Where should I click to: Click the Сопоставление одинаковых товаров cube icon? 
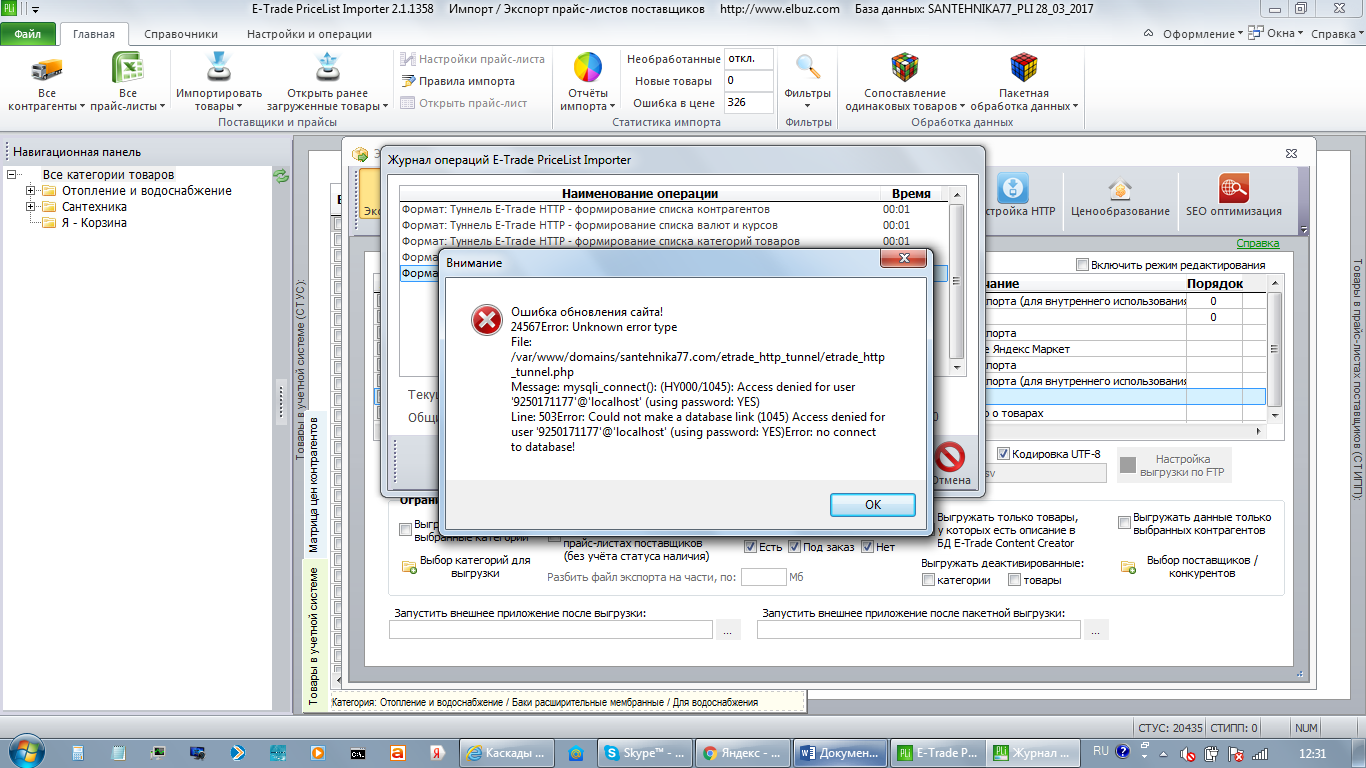click(905, 68)
